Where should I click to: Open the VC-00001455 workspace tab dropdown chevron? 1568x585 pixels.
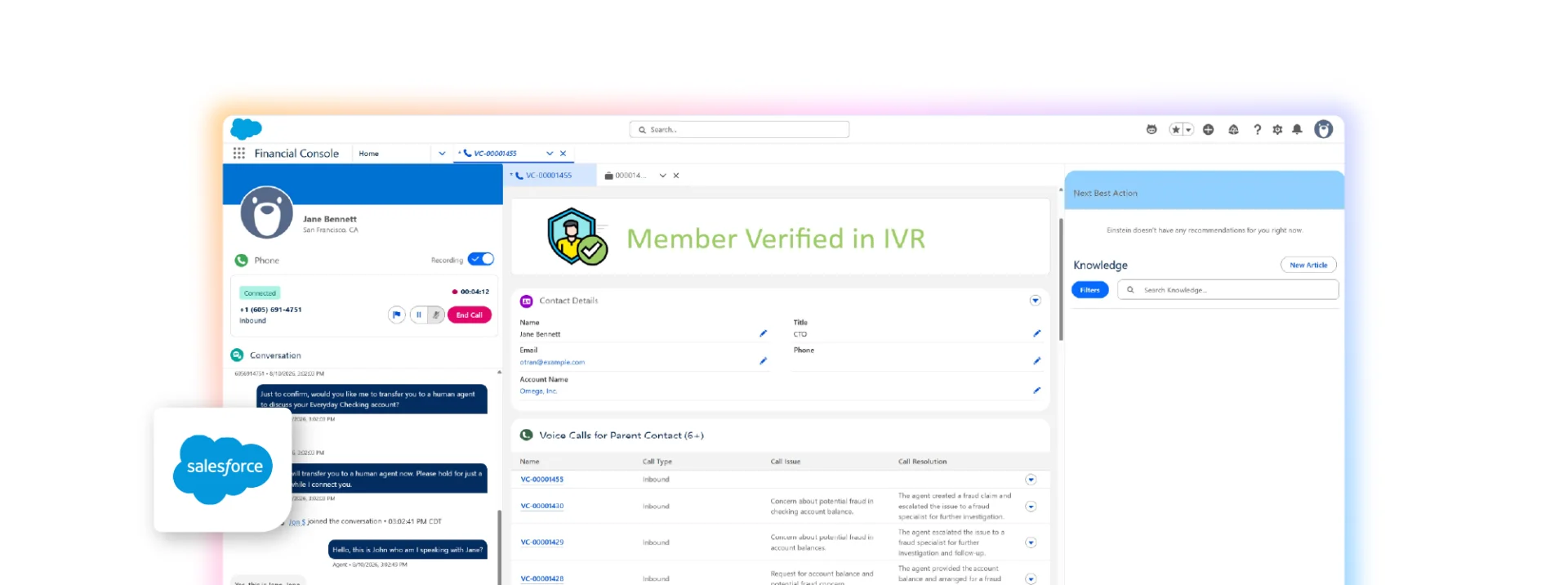[550, 154]
